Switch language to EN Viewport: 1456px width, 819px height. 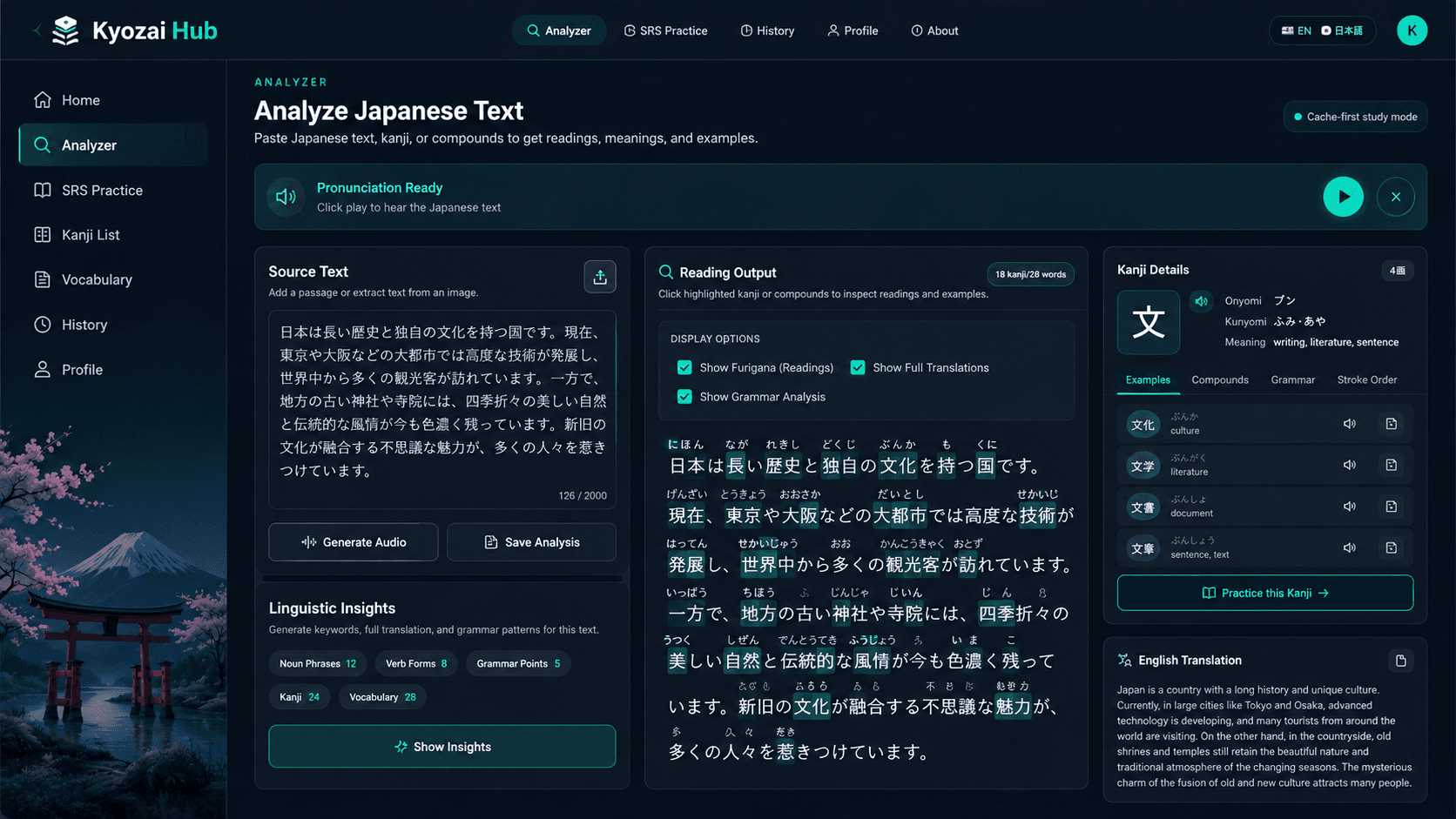1296,30
